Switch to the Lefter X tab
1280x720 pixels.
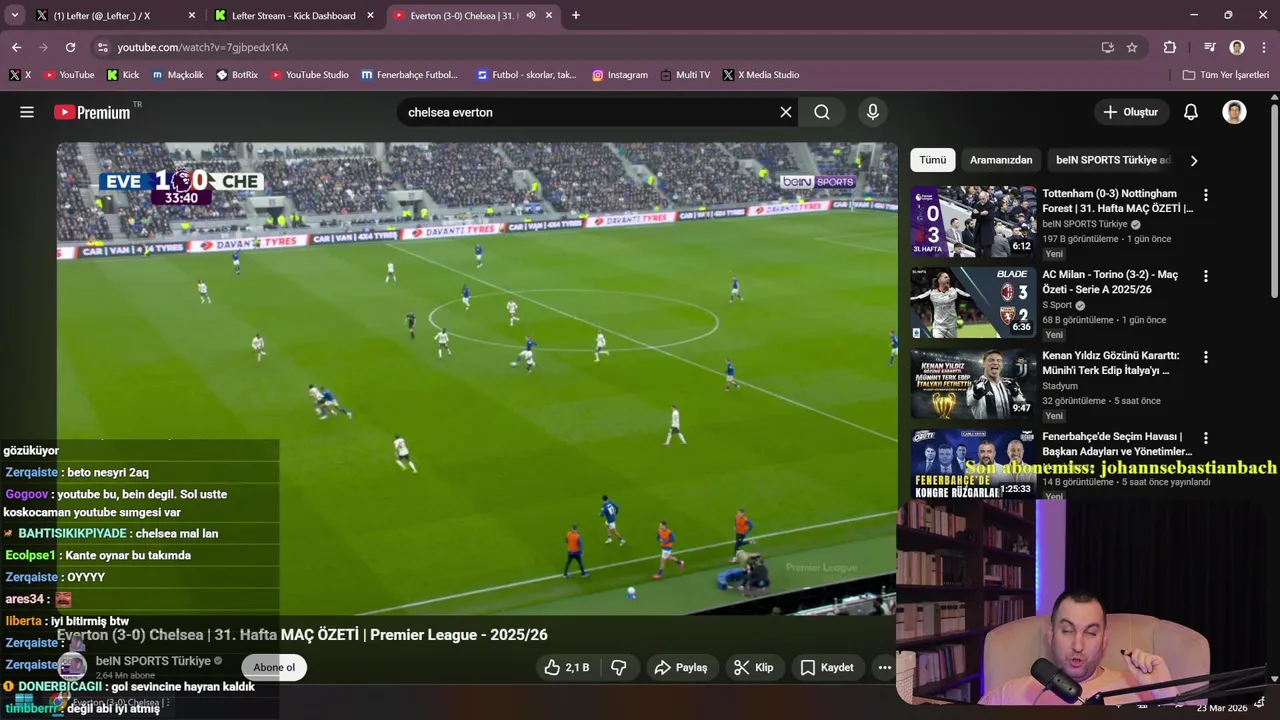114,15
